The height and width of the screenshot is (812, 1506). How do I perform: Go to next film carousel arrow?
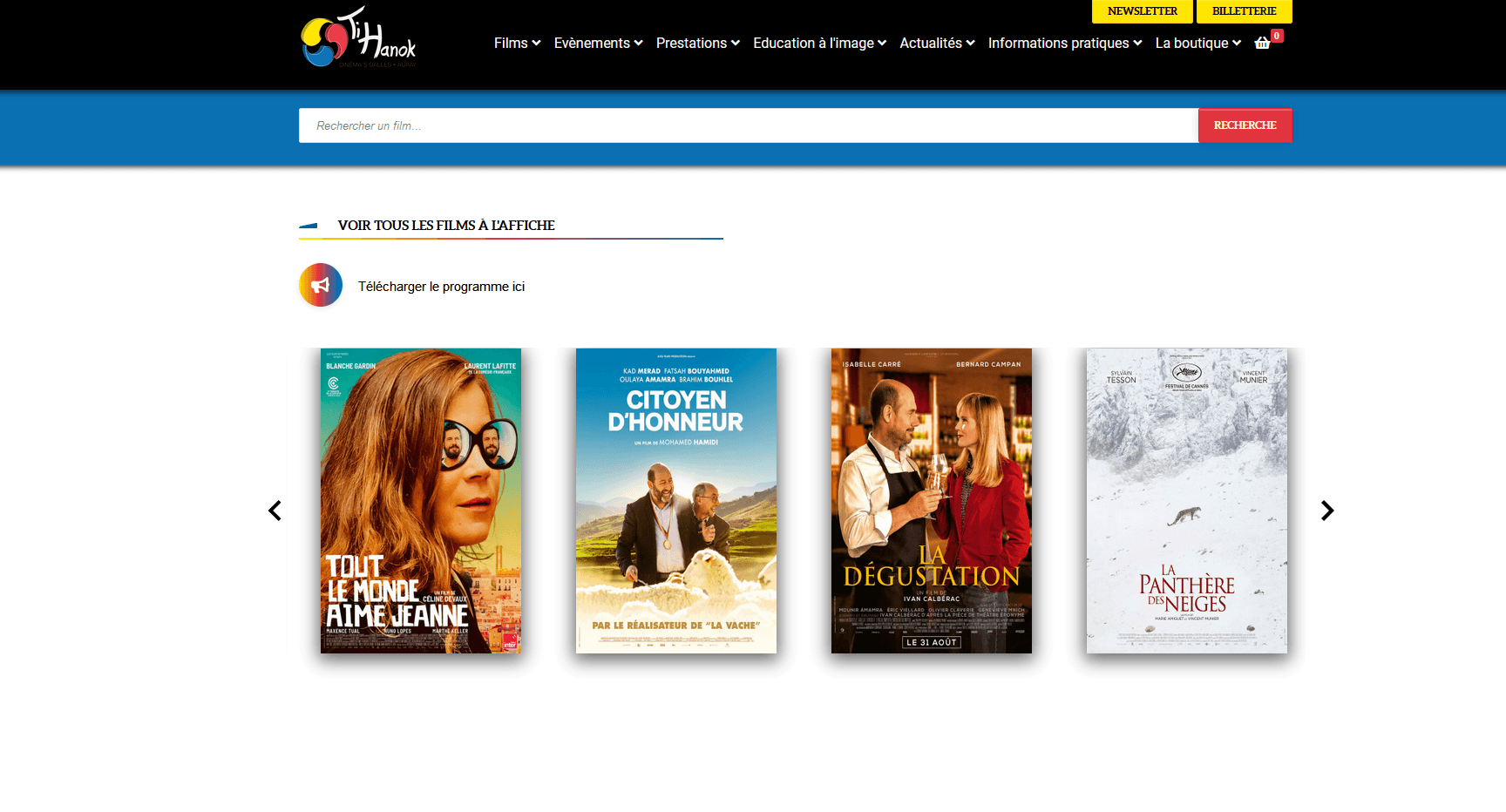(x=1327, y=511)
